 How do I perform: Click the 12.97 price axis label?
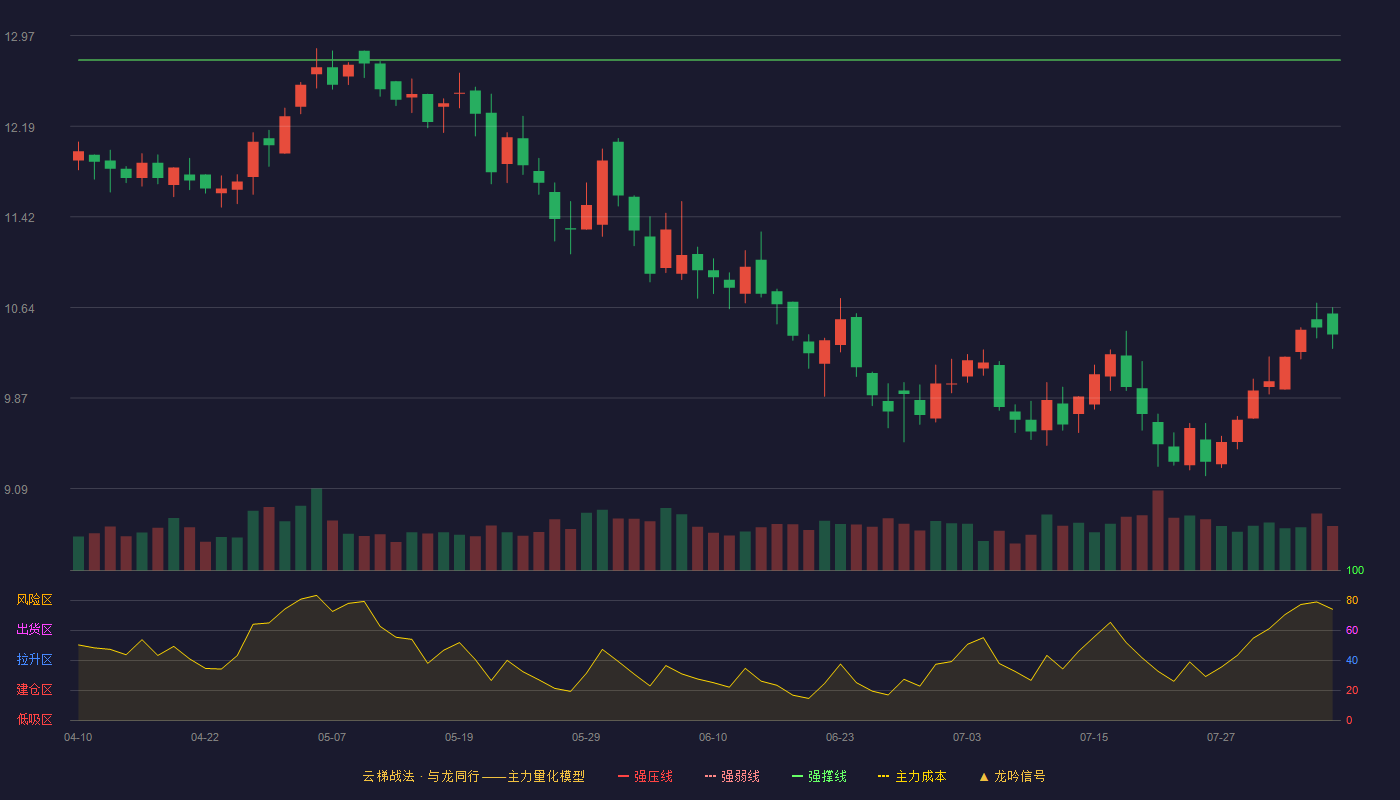[19, 37]
